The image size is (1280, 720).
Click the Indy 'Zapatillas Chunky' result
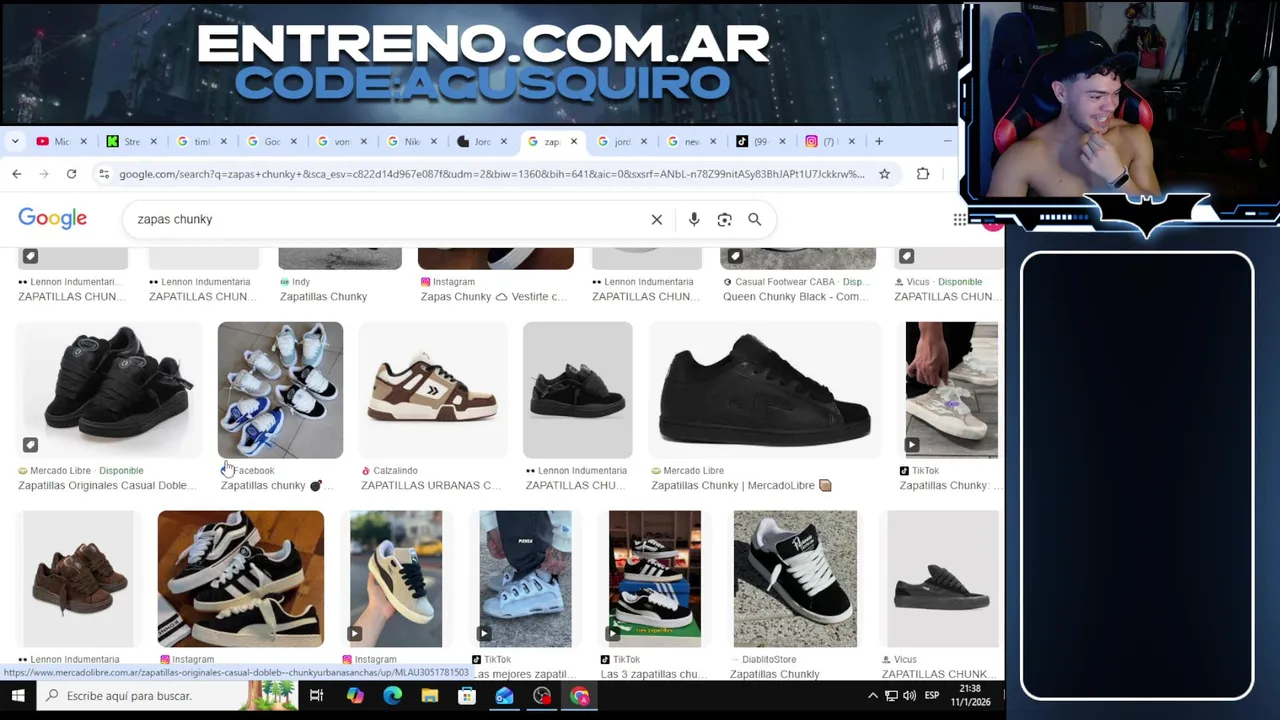pos(323,296)
